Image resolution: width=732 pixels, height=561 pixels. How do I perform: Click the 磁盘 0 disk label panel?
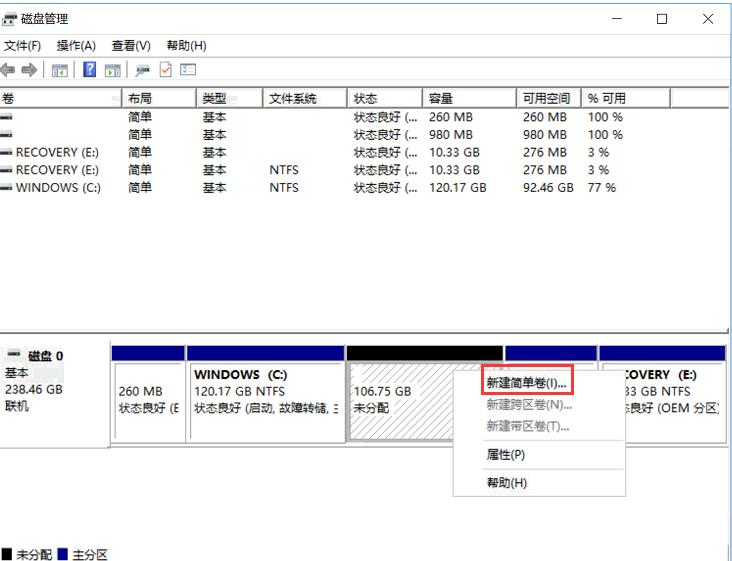tap(55, 393)
